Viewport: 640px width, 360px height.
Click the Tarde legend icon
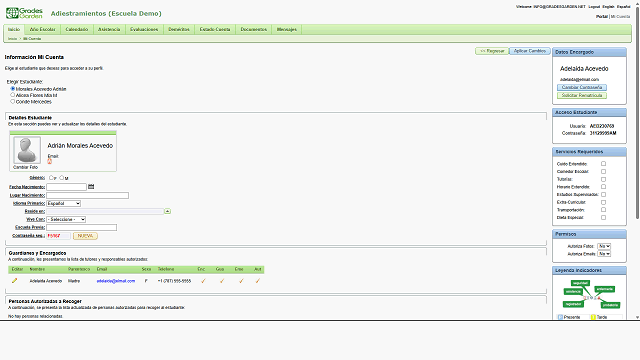tap(593, 317)
